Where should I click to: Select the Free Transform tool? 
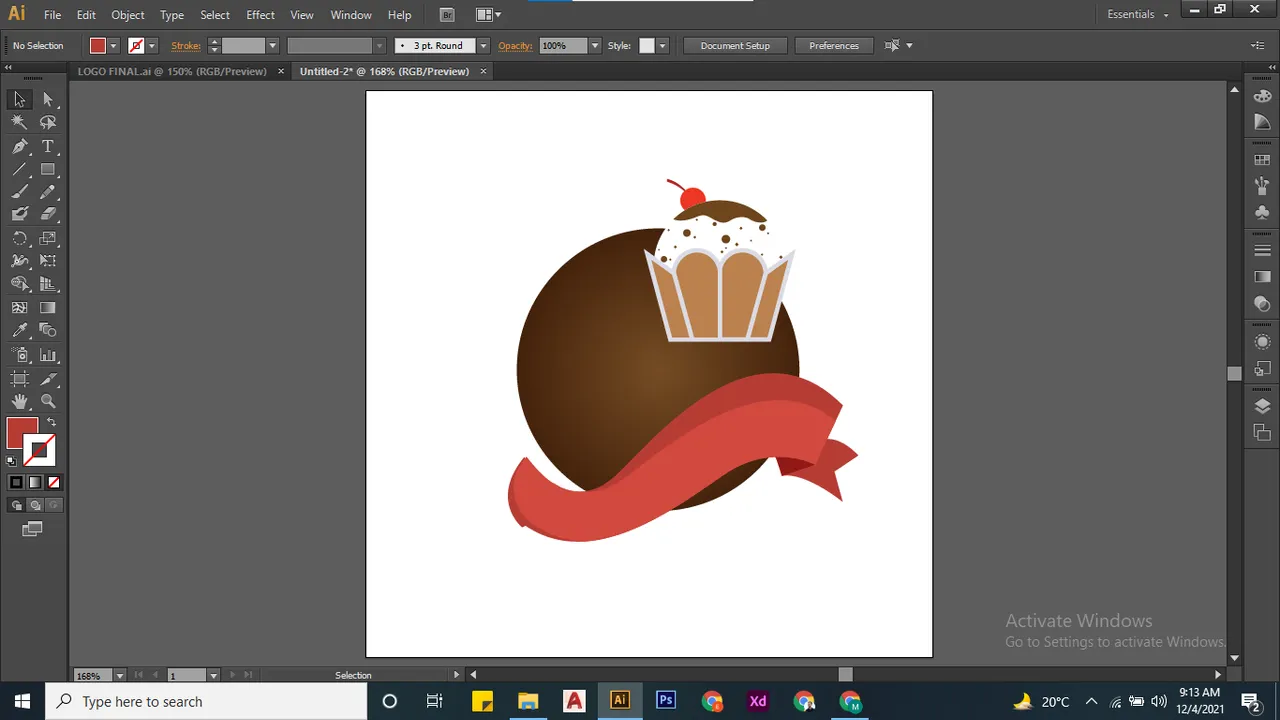[x=48, y=261]
